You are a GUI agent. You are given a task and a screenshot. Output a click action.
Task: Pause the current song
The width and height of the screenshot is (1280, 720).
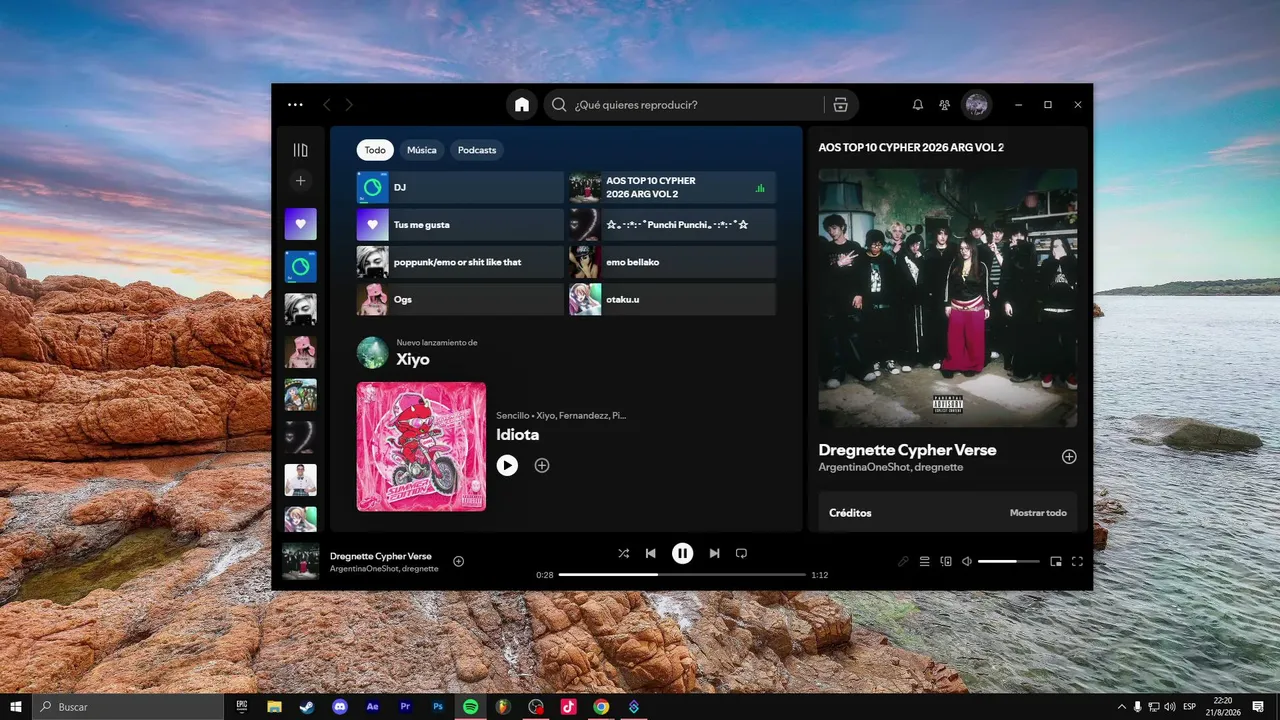[682, 553]
